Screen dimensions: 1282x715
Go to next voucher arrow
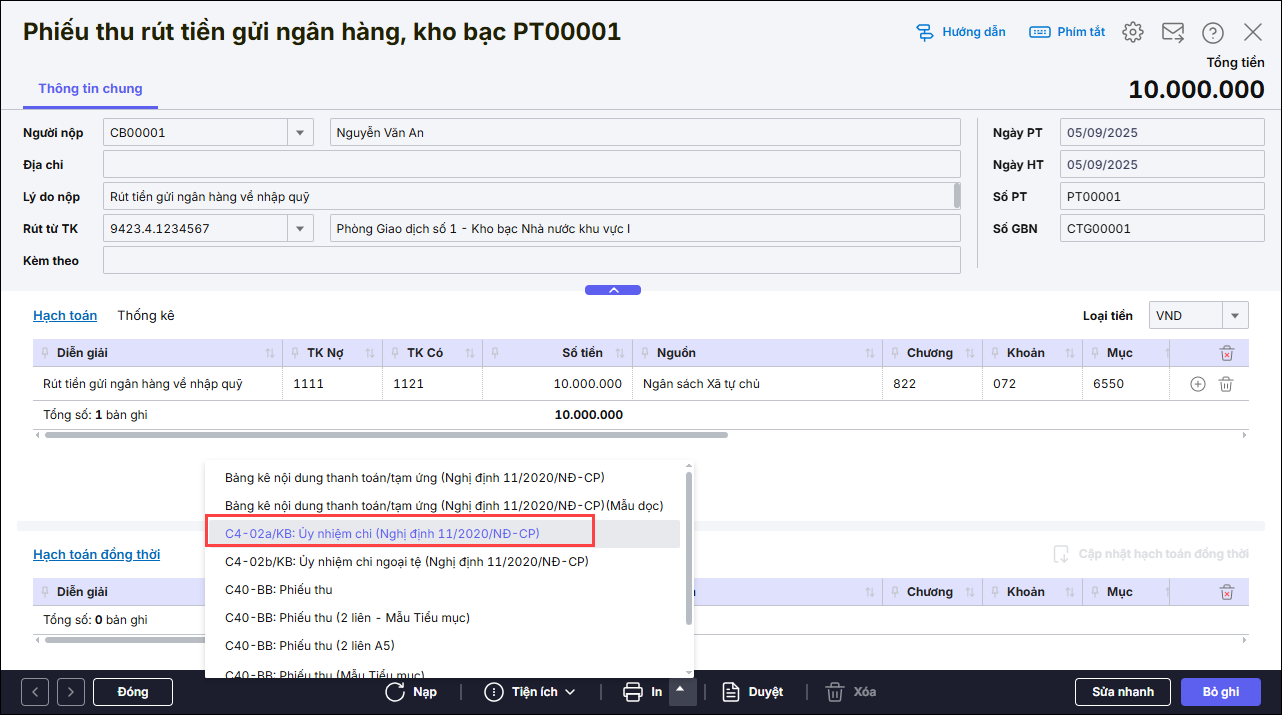click(x=71, y=692)
